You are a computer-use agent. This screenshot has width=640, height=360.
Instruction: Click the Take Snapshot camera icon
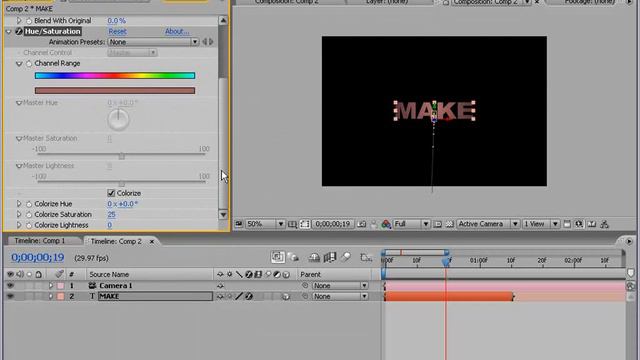tap(362, 224)
